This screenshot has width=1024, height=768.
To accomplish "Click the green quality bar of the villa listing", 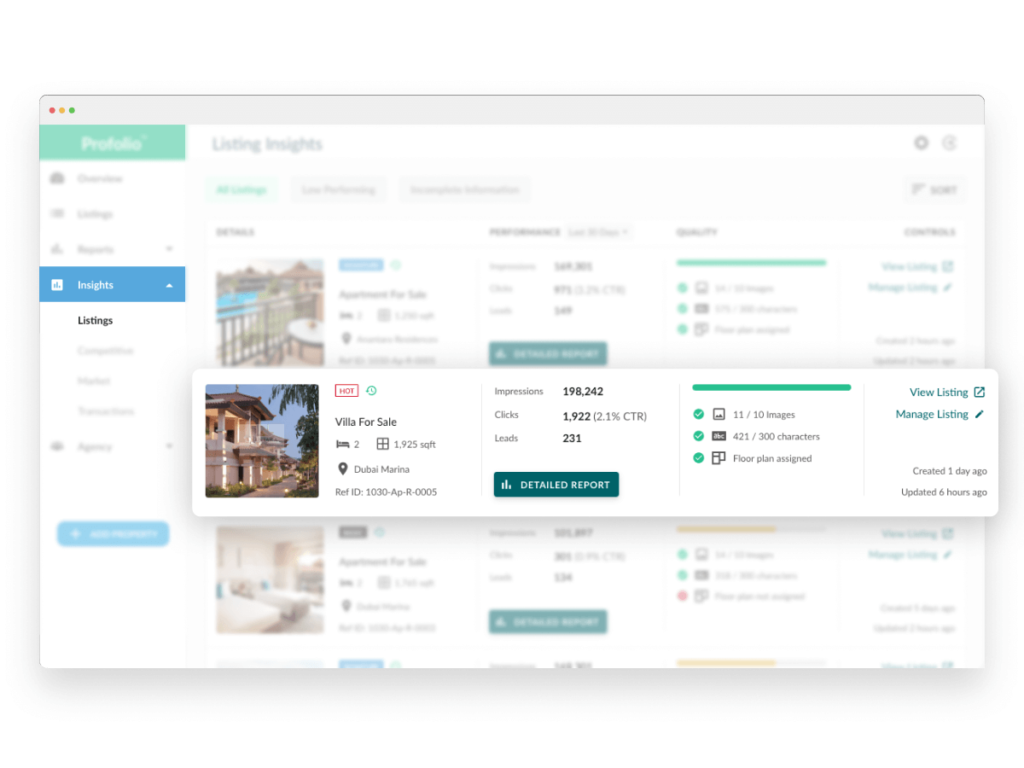I will point(771,387).
